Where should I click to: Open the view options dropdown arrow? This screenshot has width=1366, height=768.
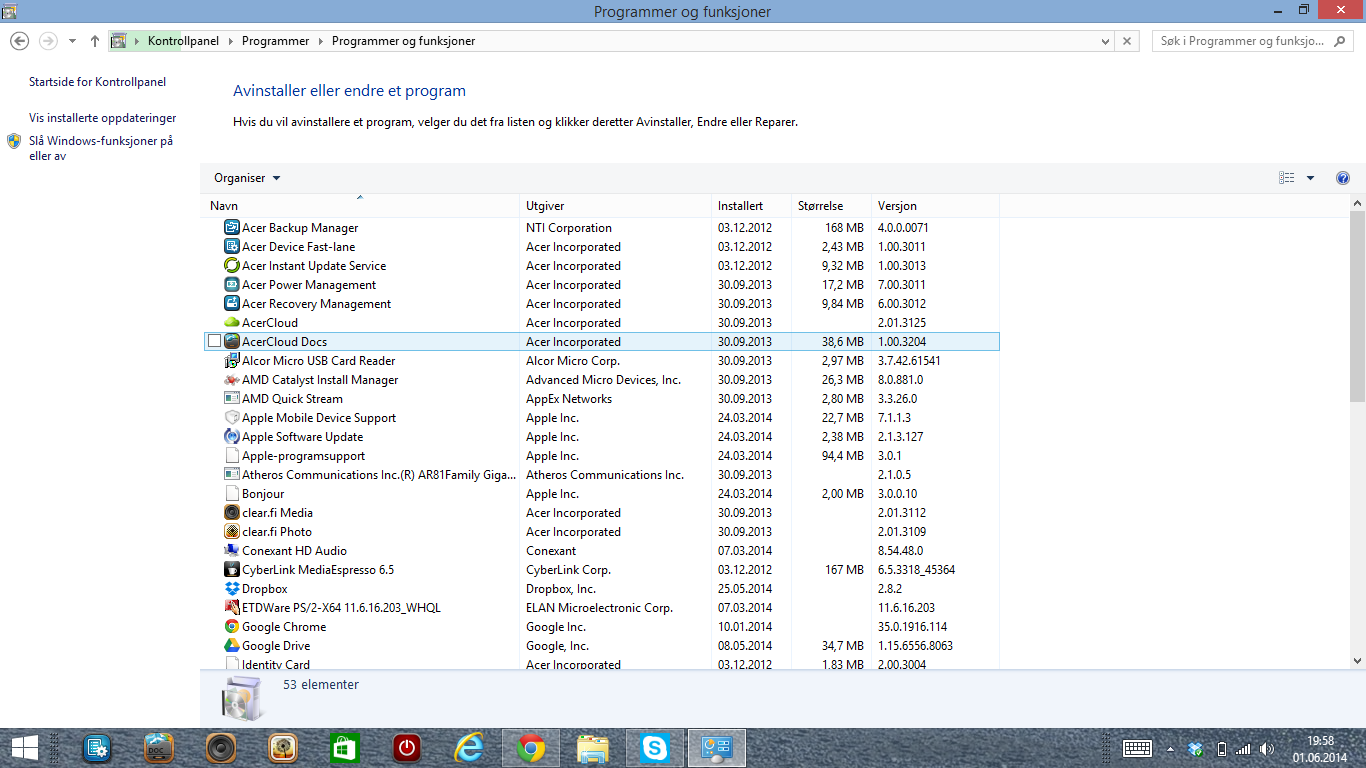pos(1311,178)
